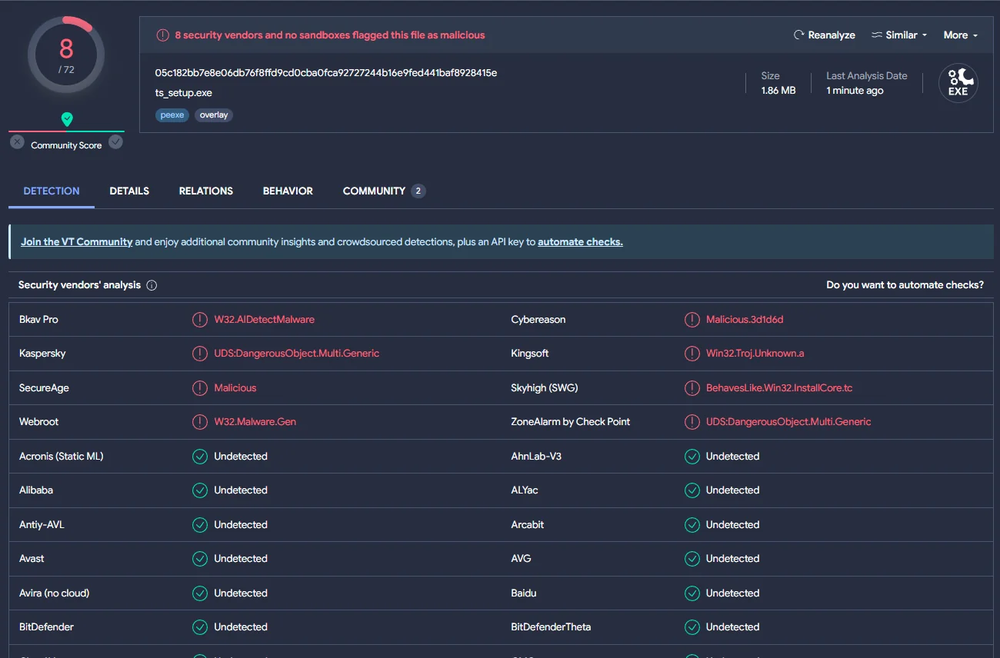Click the EXE file type icon
1000x658 pixels.
coord(957,83)
